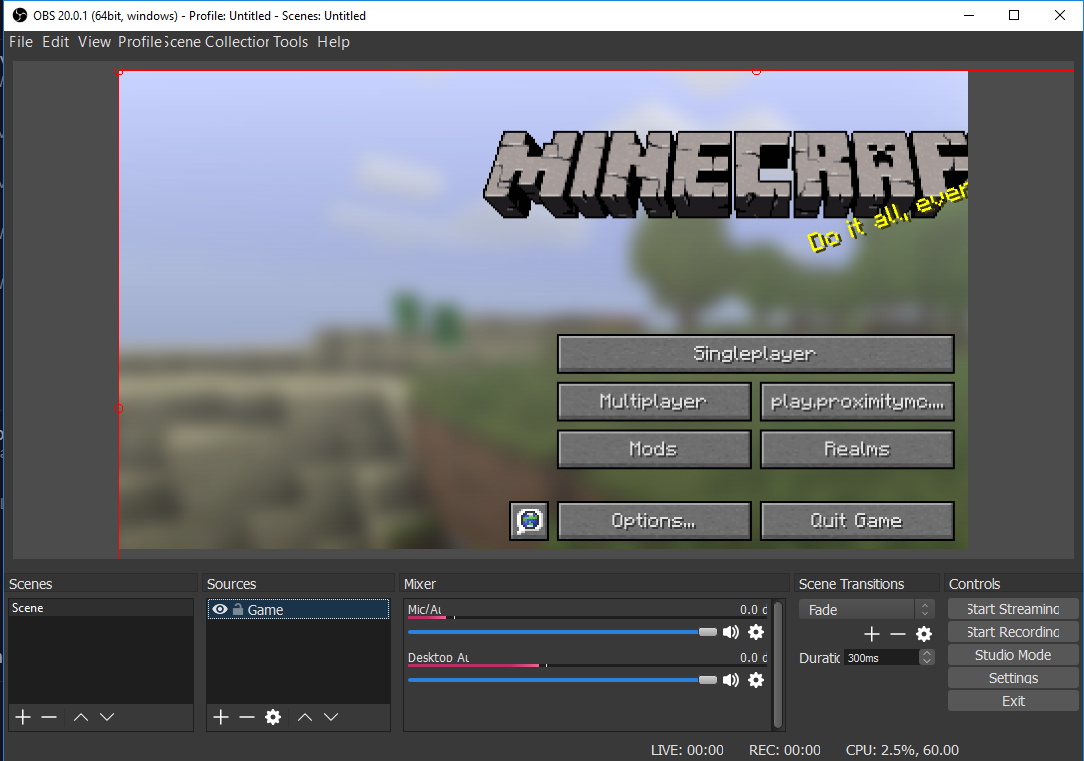Click the top-left red resize handle

coord(119,71)
